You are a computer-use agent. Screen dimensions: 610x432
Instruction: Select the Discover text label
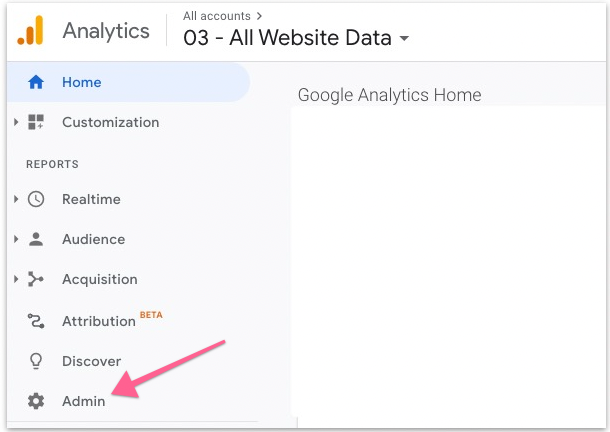point(91,361)
